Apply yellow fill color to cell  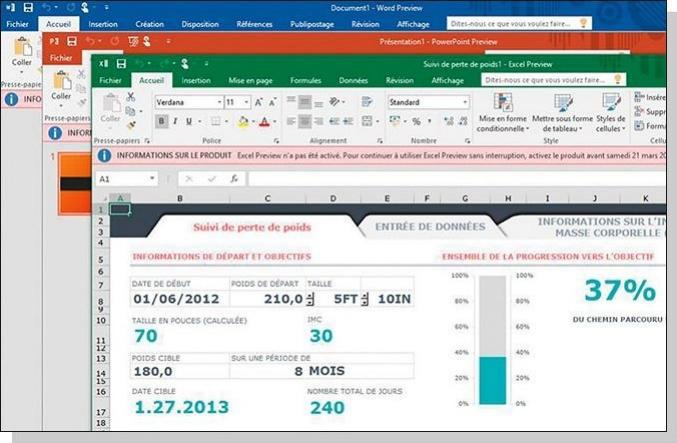[x=243, y=122]
